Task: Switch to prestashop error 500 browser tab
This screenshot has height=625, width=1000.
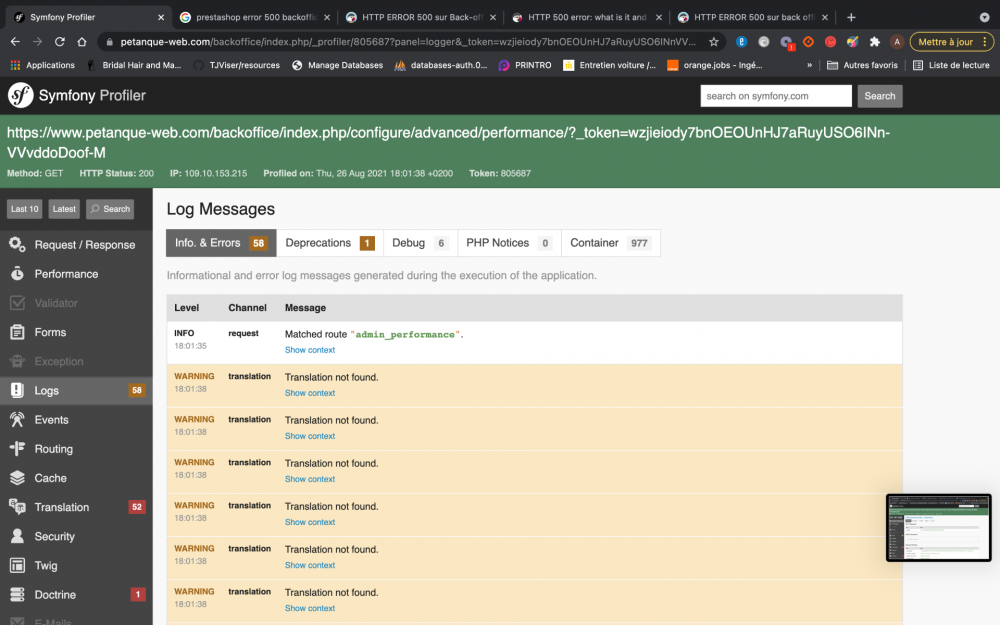Action: point(255,17)
